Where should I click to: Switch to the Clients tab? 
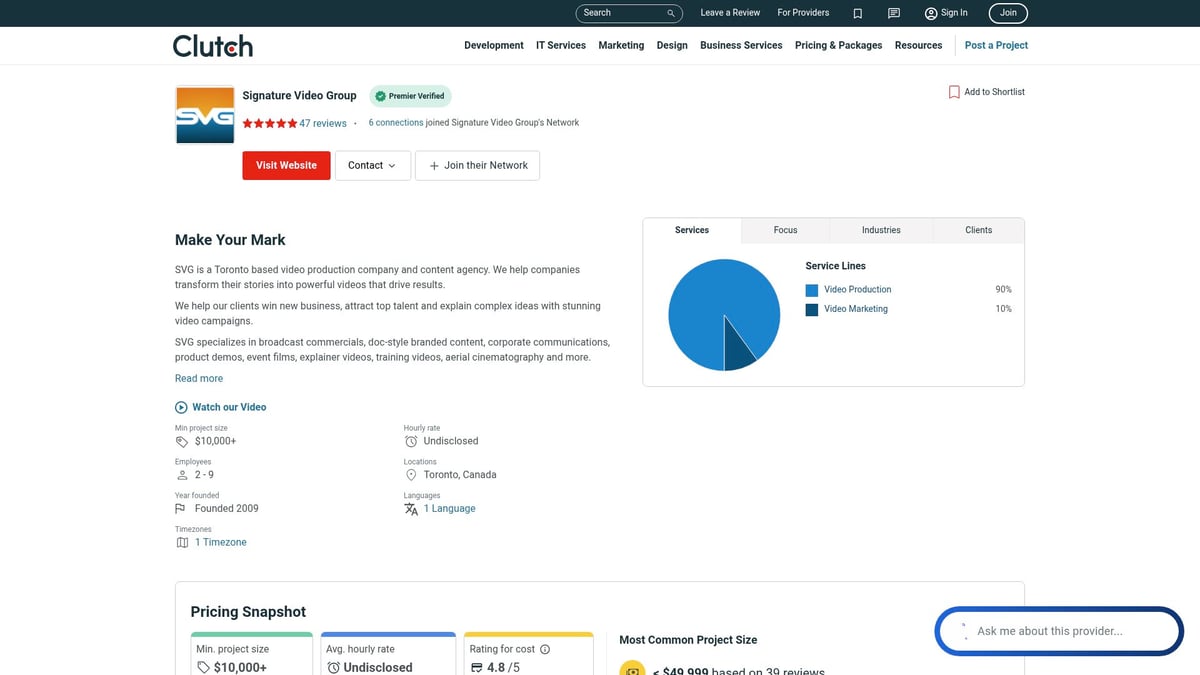coord(979,230)
